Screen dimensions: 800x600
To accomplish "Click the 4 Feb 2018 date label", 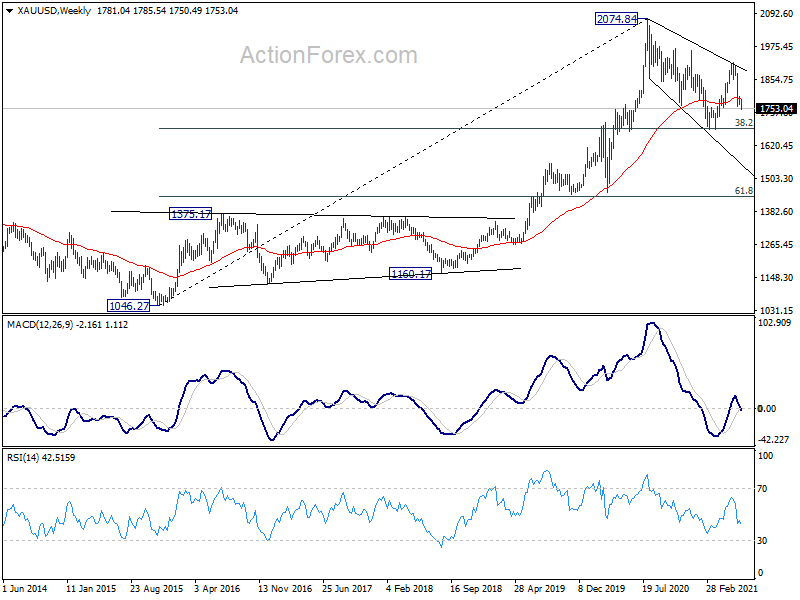I will click(x=410, y=588).
